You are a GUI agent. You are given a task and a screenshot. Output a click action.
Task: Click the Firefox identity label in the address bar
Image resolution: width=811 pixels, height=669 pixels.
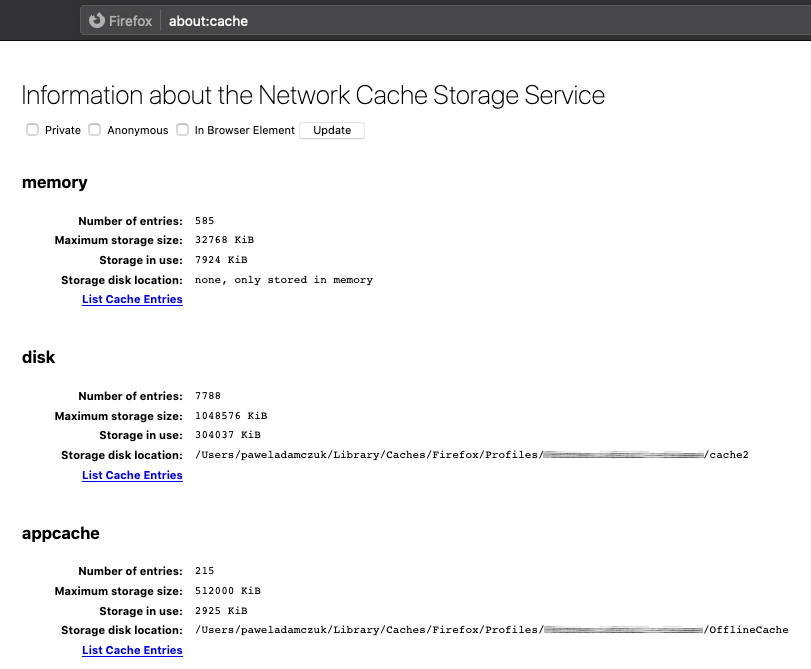click(130, 20)
